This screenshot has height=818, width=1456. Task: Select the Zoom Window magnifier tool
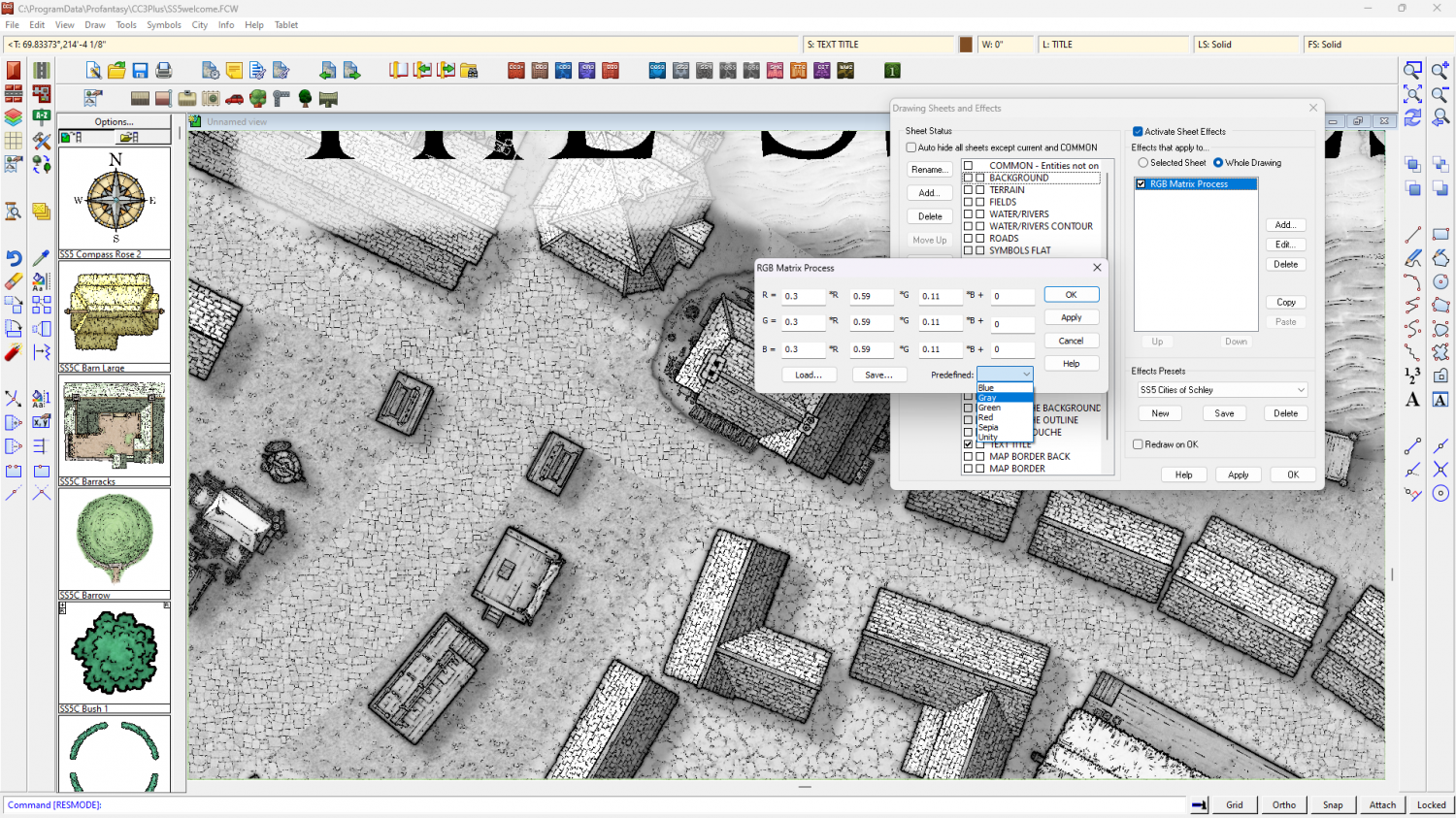[x=1412, y=71]
